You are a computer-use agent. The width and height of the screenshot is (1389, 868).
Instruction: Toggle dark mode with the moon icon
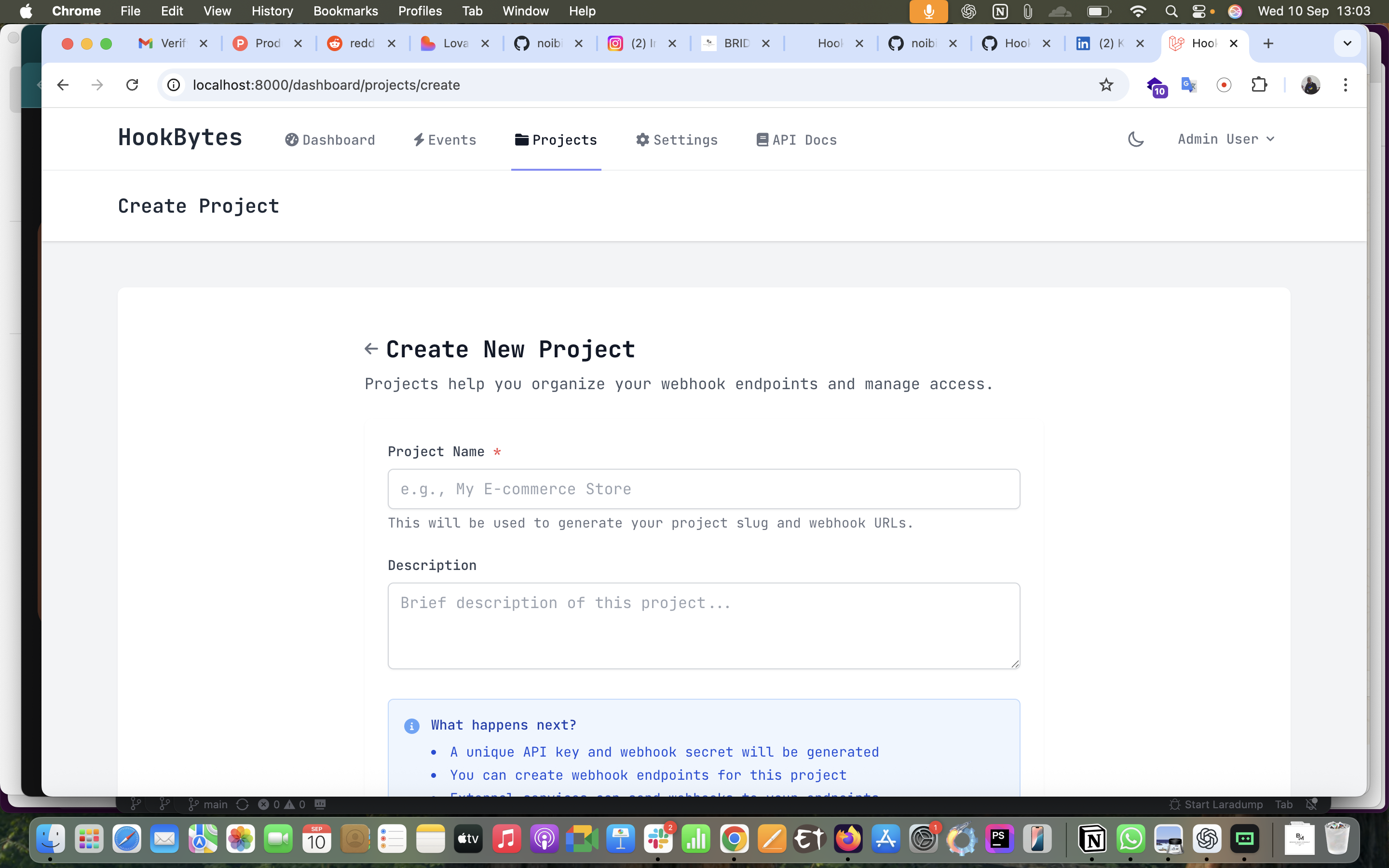(x=1135, y=139)
